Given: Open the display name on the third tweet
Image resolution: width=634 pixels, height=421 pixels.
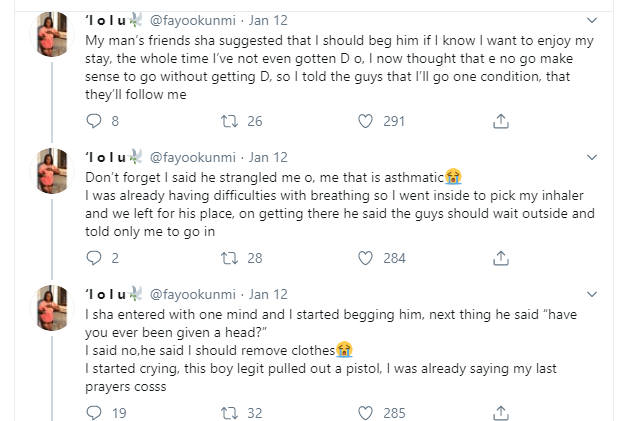Looking at the screenshot, I should point(114,294).
